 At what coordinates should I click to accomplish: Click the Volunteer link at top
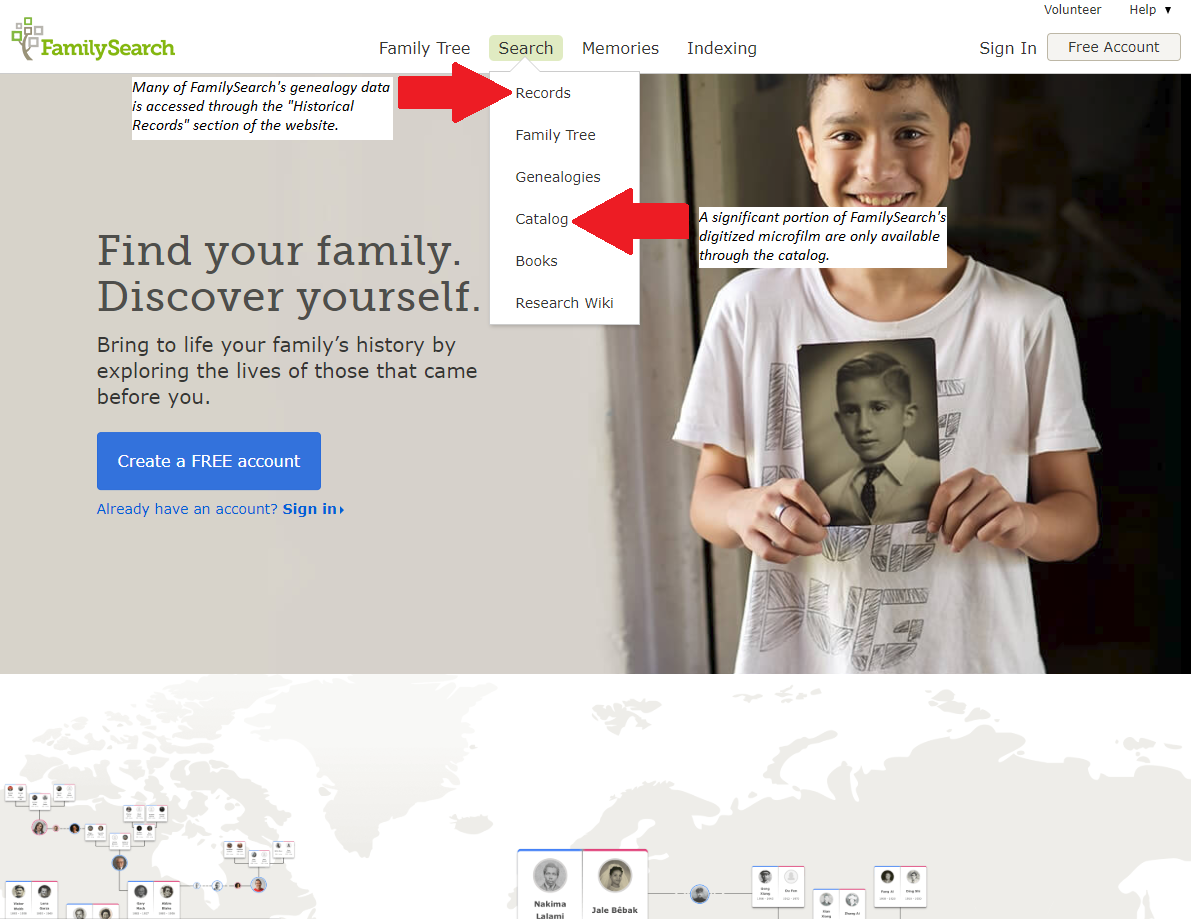[x=1072, y=10]
